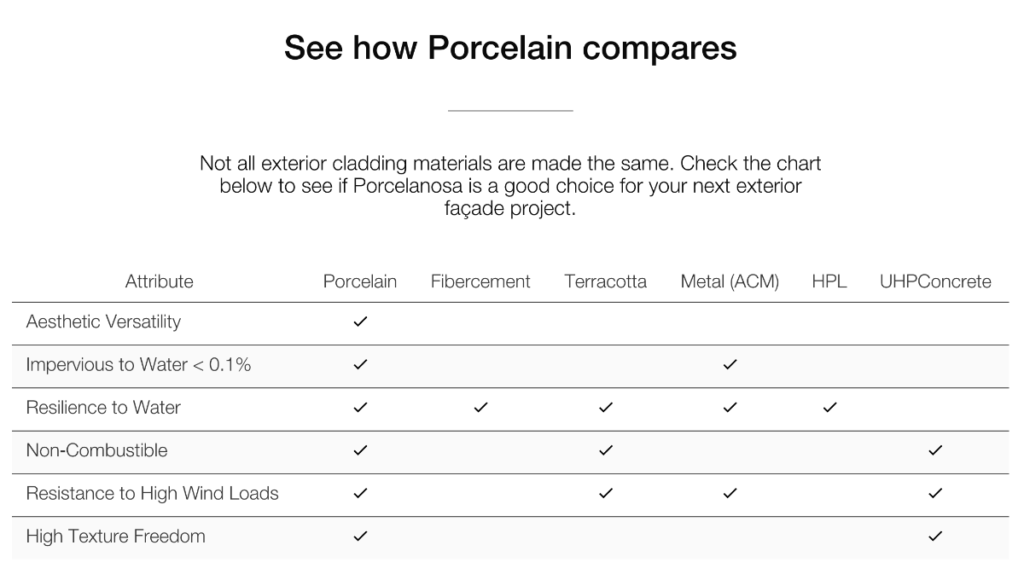Click HPL checkmark in Resilience to Water row
1024x580 pixels.
pos(829,408)
